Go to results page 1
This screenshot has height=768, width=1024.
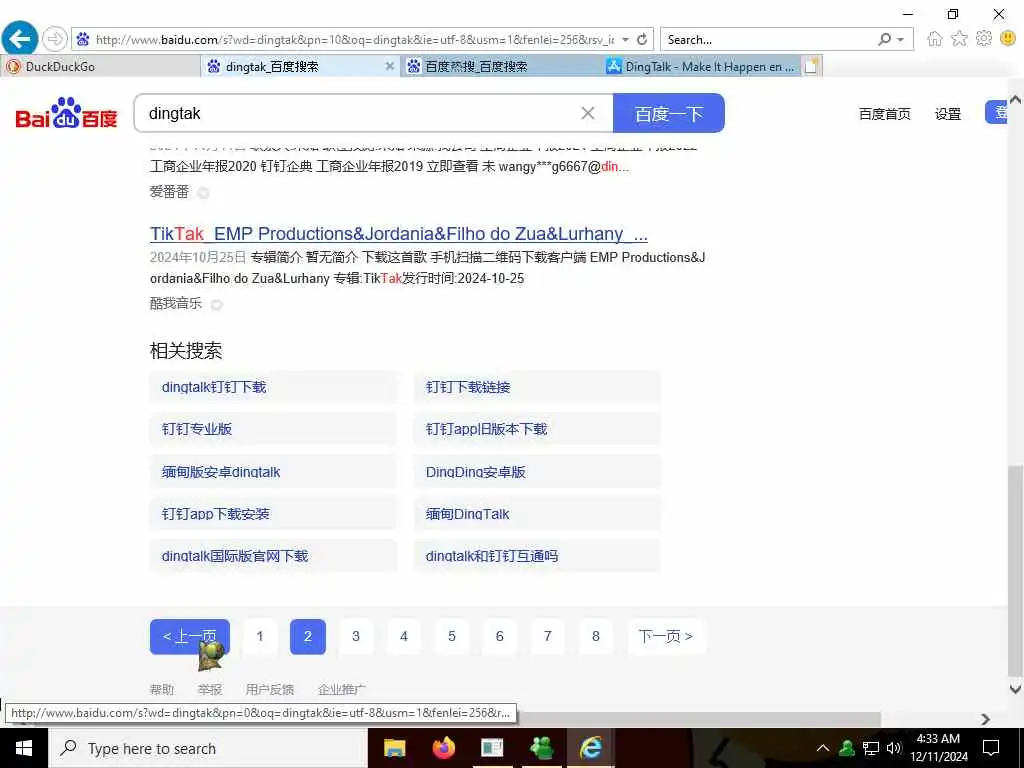point(260,636)
